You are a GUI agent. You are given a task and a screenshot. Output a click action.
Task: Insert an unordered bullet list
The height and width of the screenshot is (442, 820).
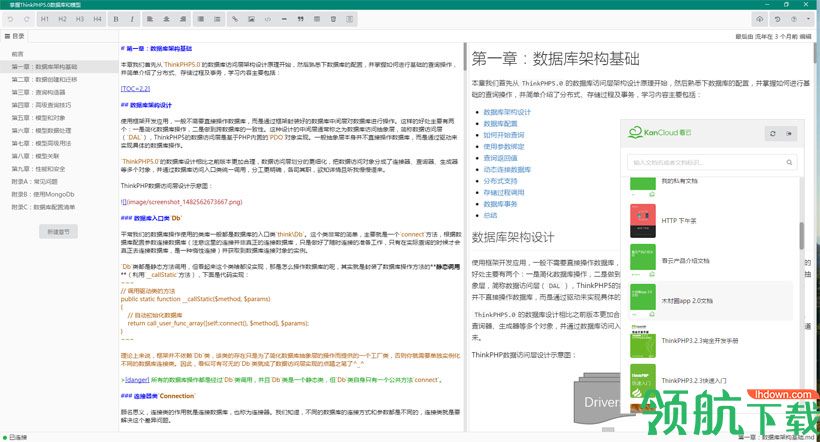point(201,19)
